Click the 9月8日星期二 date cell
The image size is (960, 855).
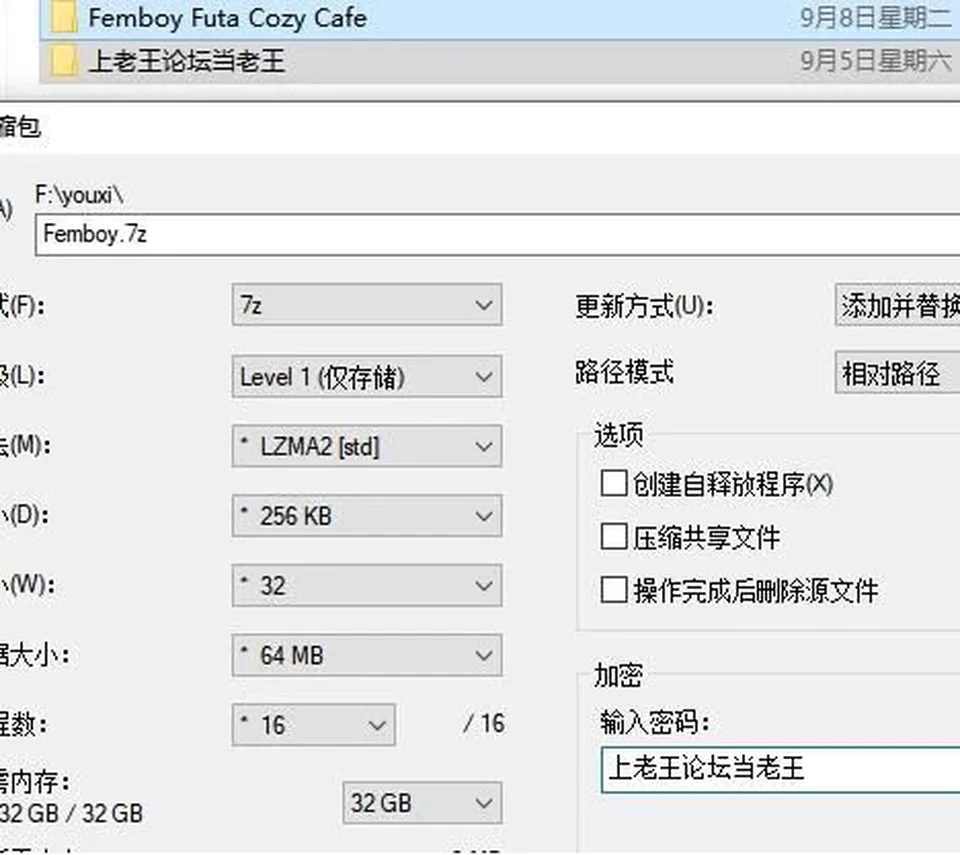pos(876,17)
